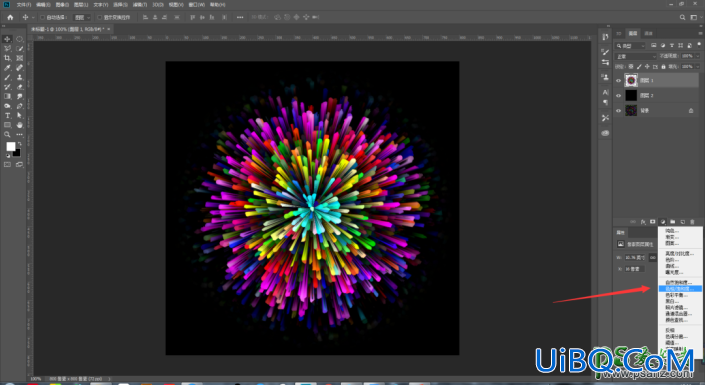
Task: Click the foreground white color swatch
Action: pos(10,146)
